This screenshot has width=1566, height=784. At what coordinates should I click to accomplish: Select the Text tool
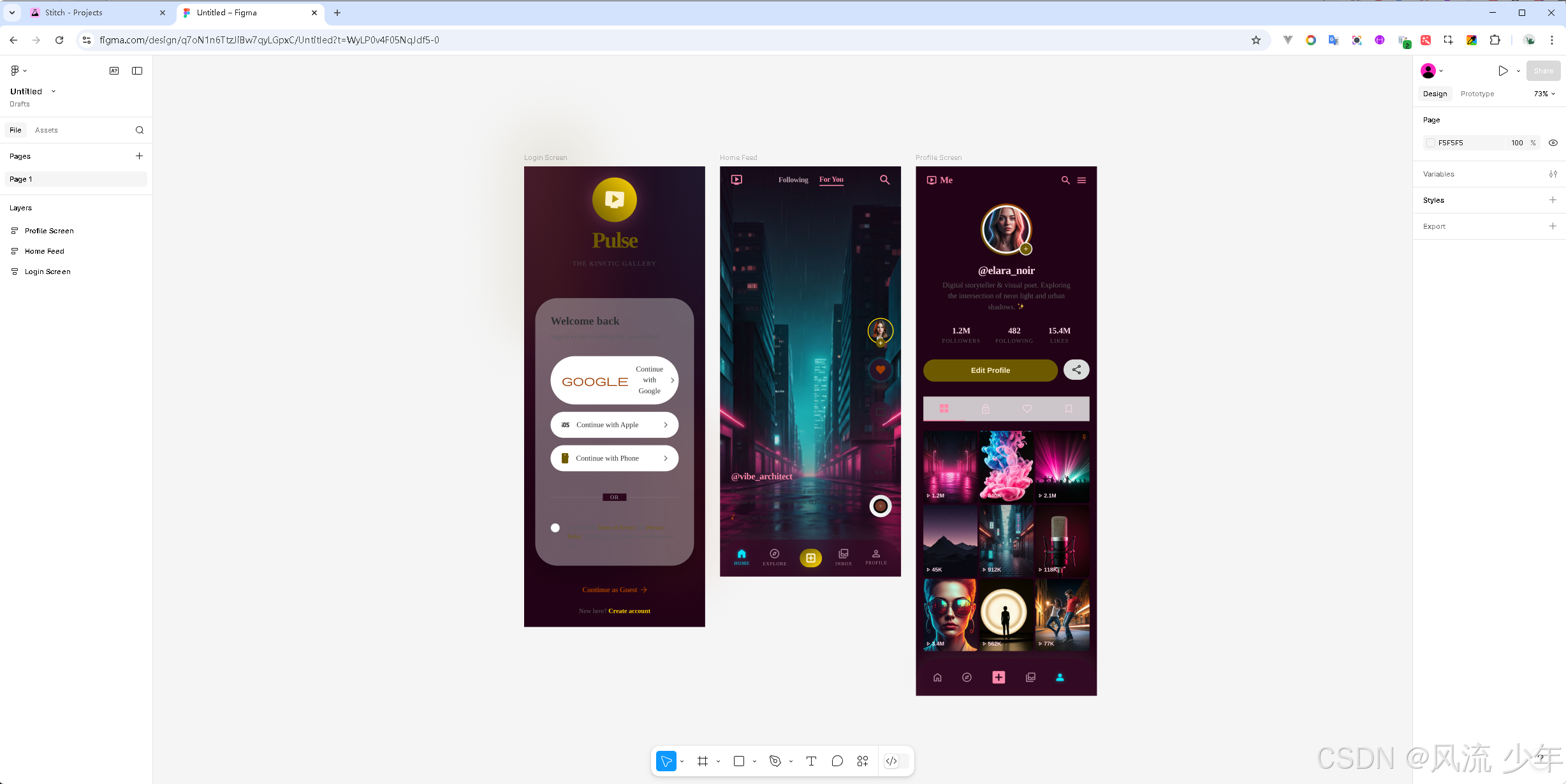(811, 761)
